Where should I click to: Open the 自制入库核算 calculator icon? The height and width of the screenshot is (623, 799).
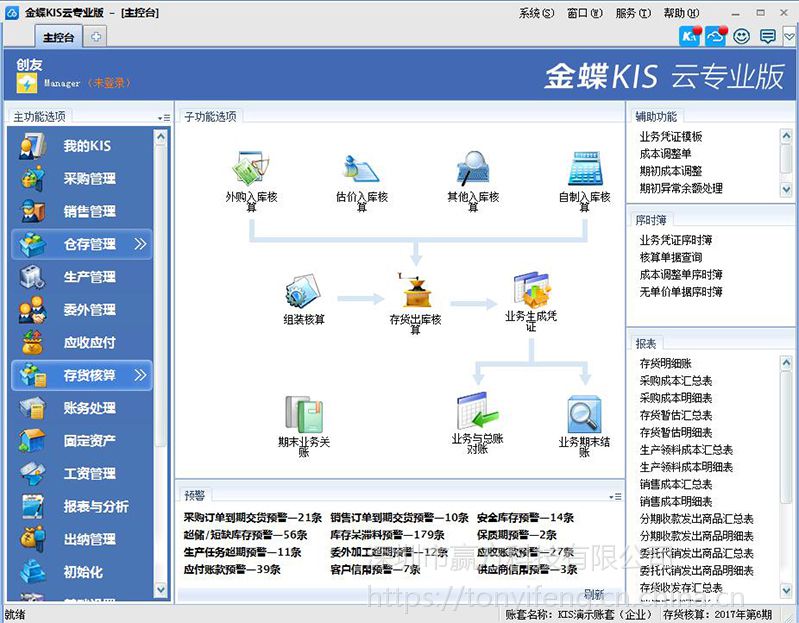click(x=584, y=168)
